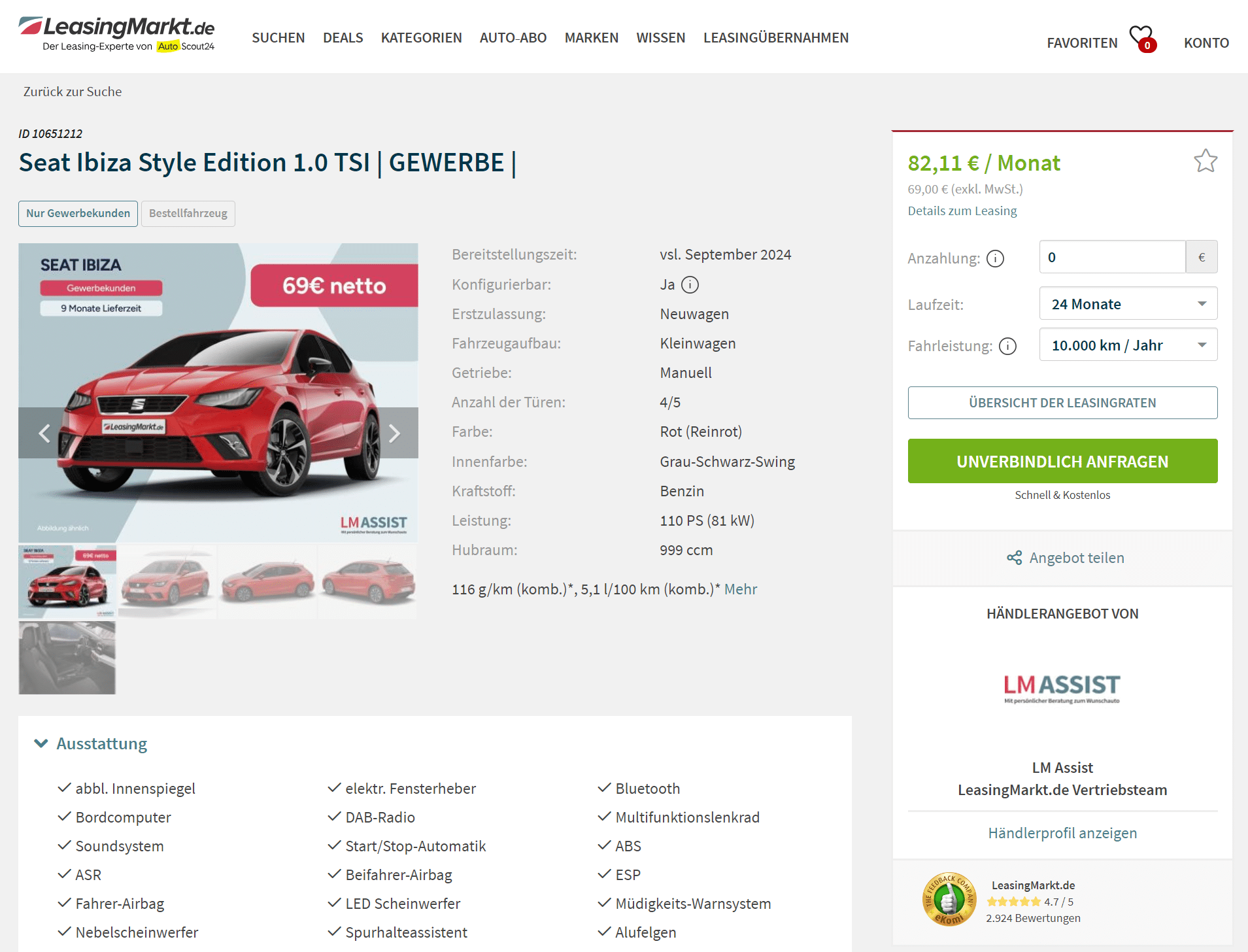Select second thumbnail showing front view
Image resolution: width=1248 pixels, height=952 pixels.
167,582
